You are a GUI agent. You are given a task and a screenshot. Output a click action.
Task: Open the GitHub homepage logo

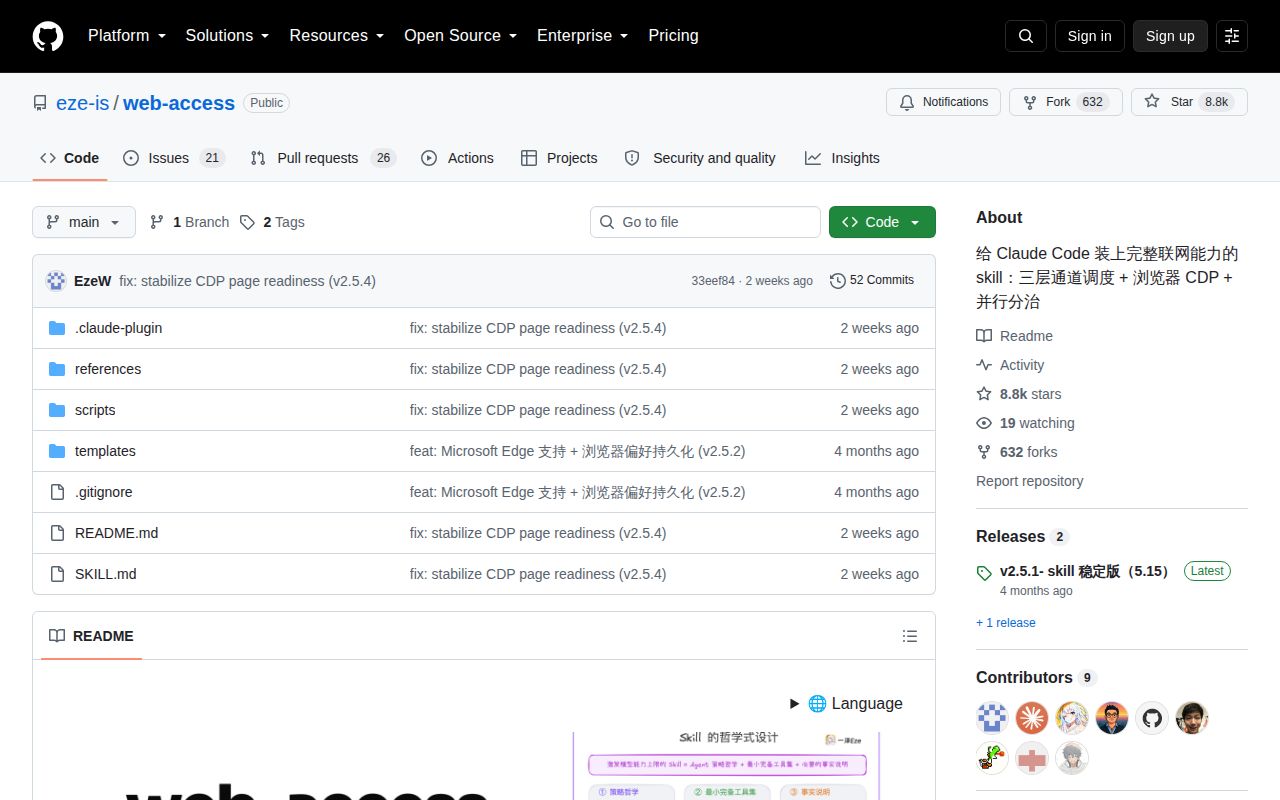click(x=48, y=36)
